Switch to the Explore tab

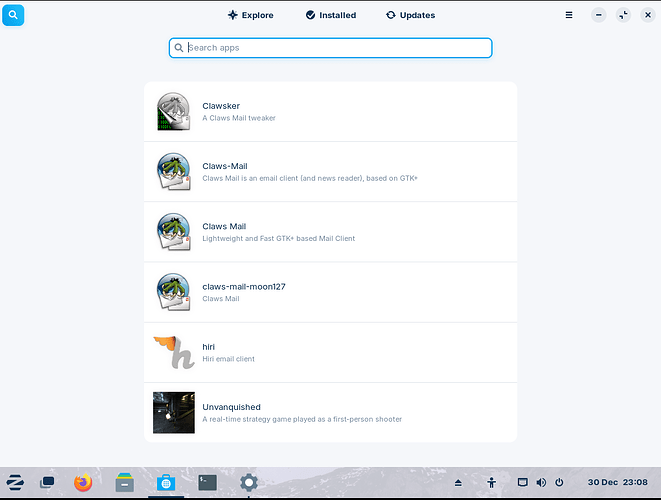pyautogui.click(x=251, y=15)
